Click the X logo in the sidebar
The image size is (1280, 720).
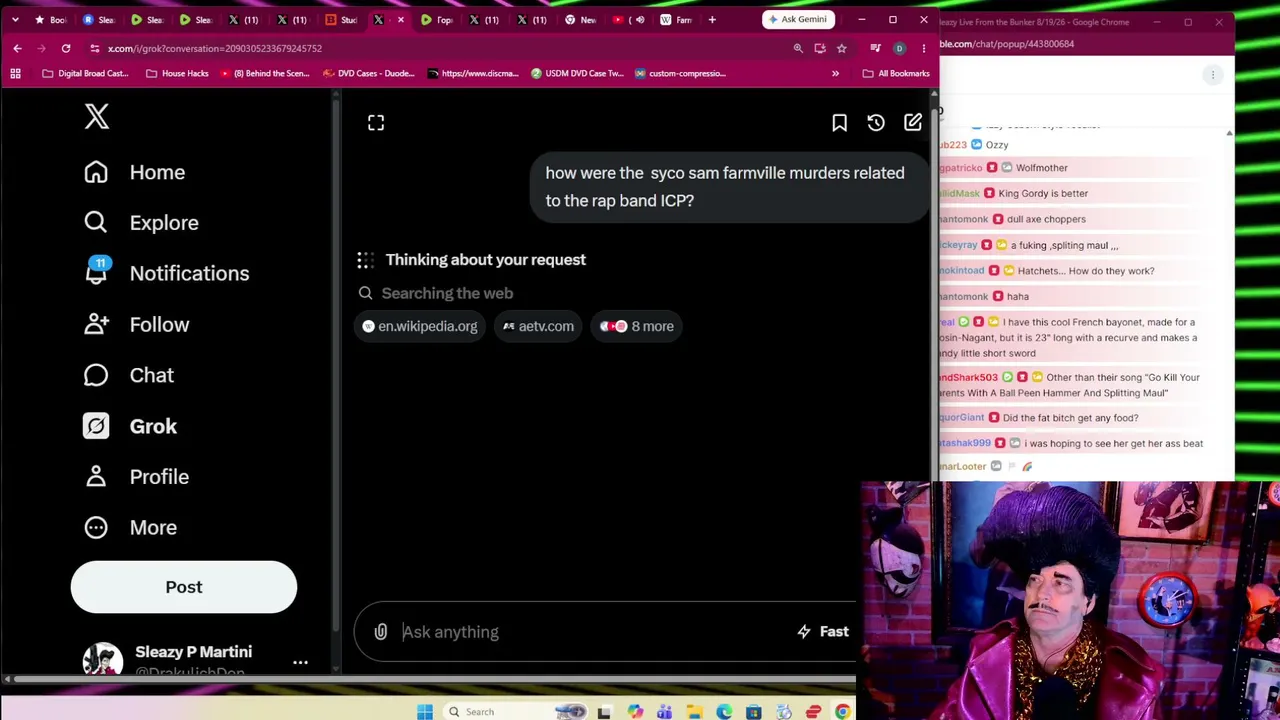pyautogui.click(x=96, y=117)
